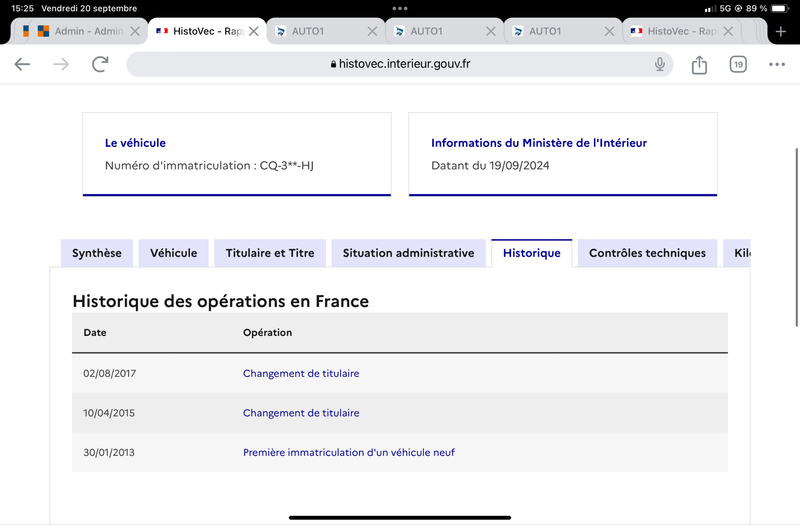
Task: Open the Contrôles techniques tab
Action: click(647, 253)
